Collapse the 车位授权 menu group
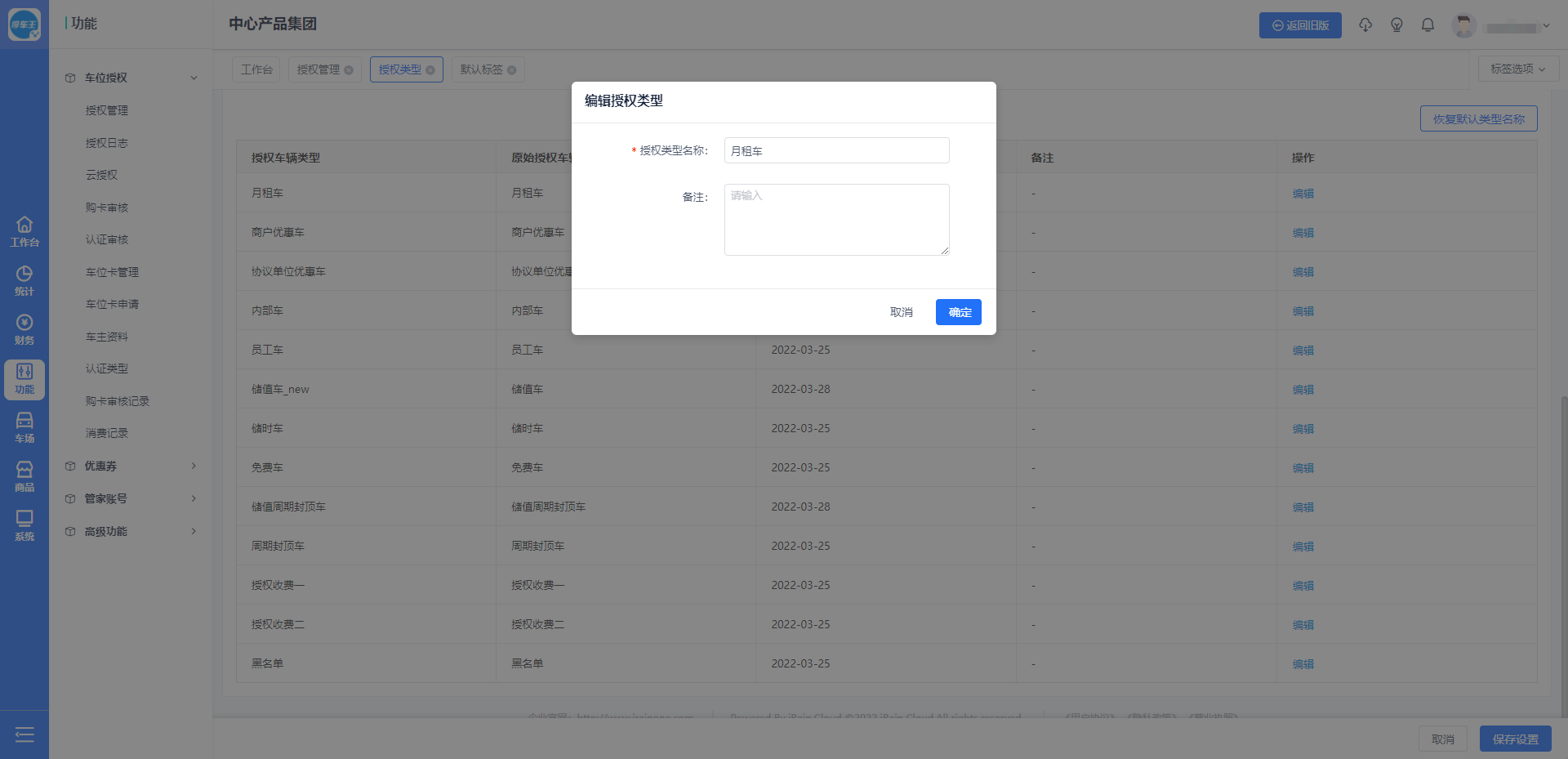 coord(131,78)
